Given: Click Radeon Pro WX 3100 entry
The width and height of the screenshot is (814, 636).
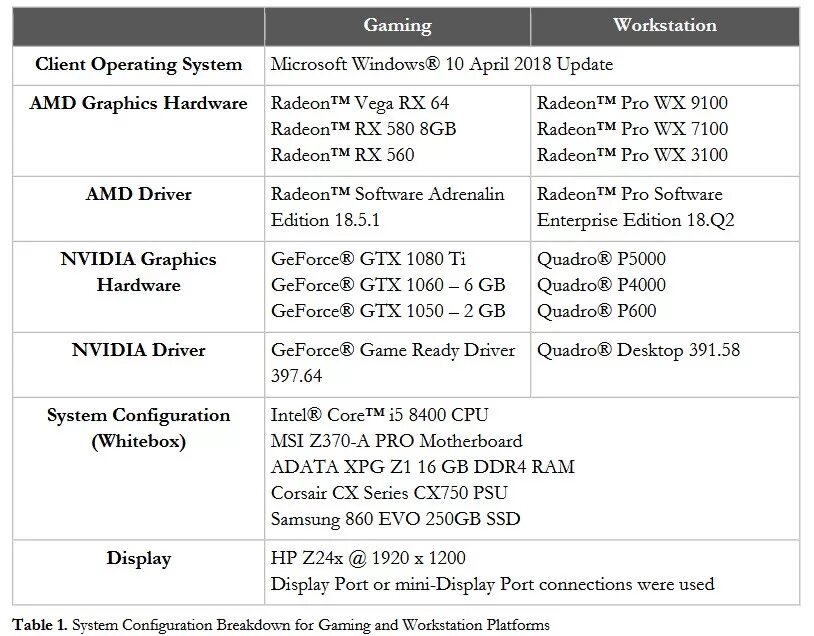Looking at the screenshot, I should tap(632, 155).
